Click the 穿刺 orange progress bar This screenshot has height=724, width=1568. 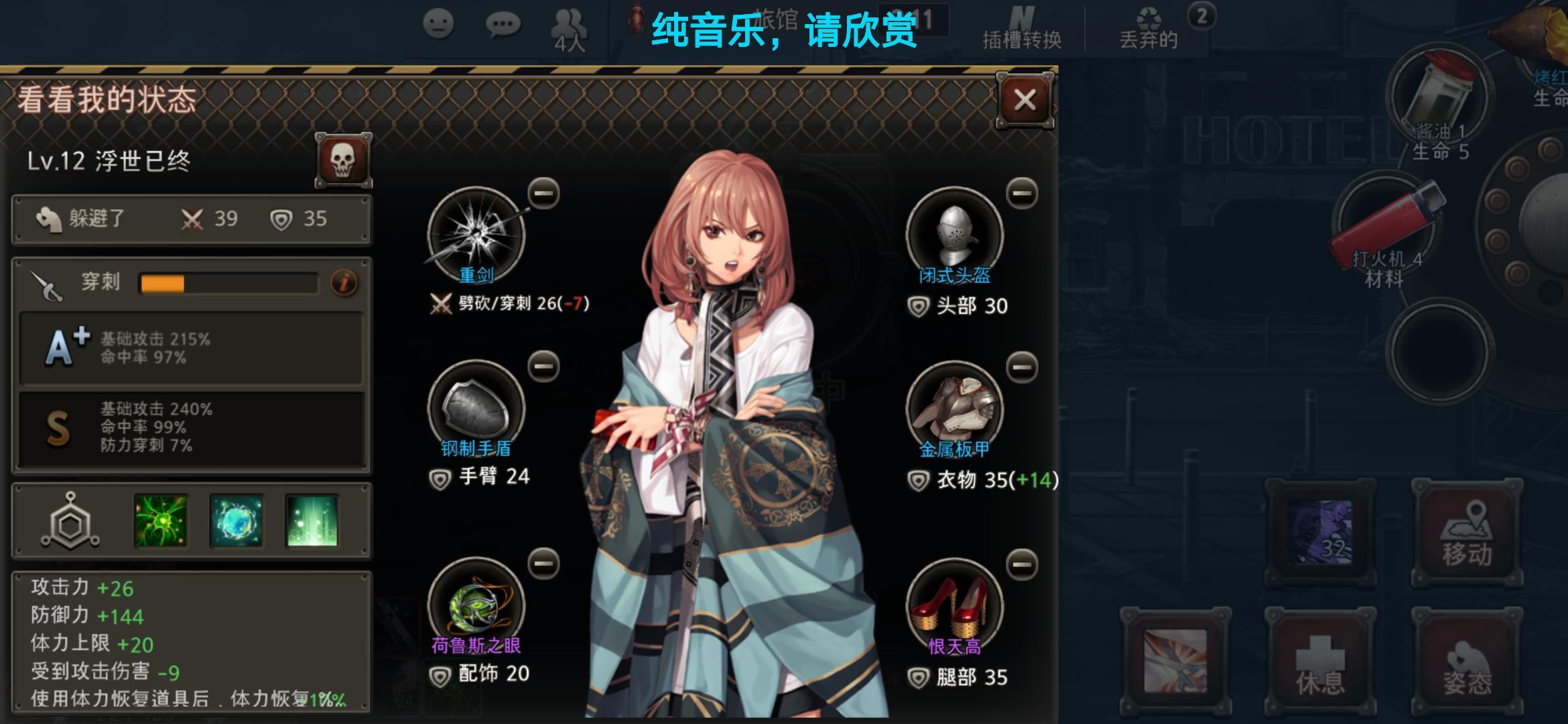tap(228, 284)
